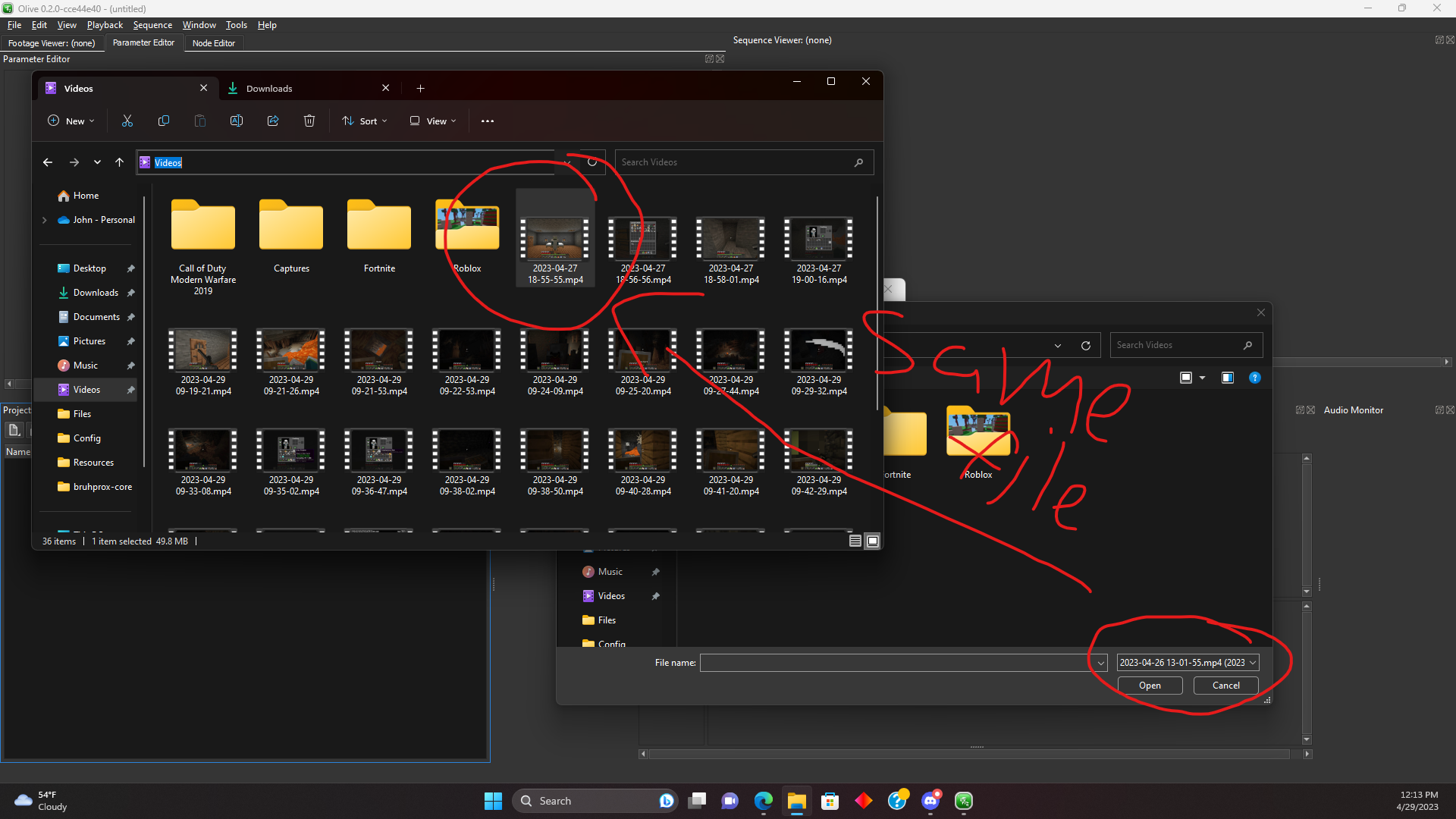This screenshot has width=1456, height=819.
Task: Open Microsoft Edge from the taskbar
Action: click(763, 801)
